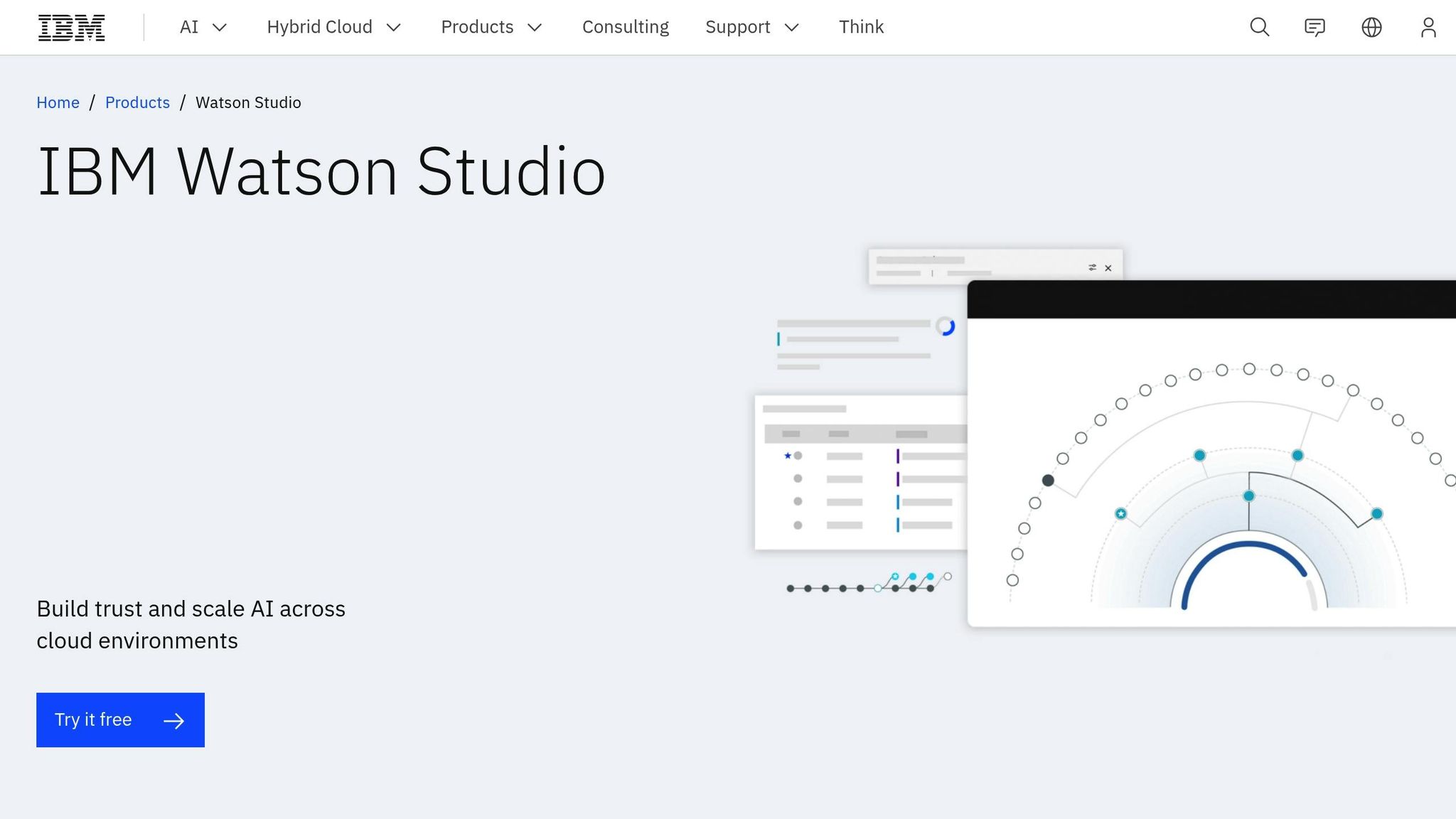Navigate to Home via breadcrumb
Screen dimensions: 1456x819
pos(58,102)
